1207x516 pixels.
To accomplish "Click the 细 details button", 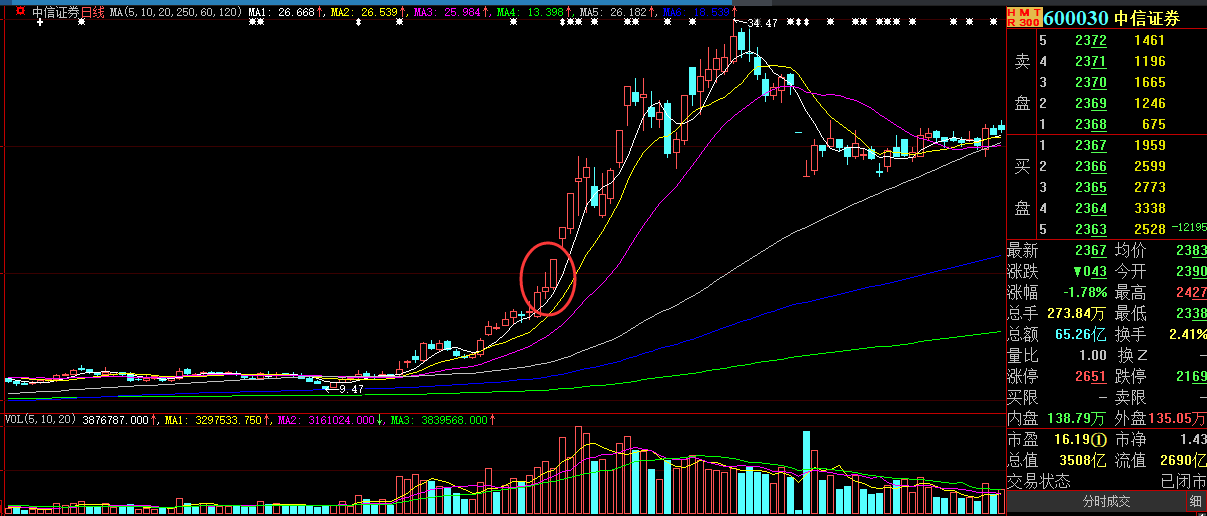I will click(1196, 501).
